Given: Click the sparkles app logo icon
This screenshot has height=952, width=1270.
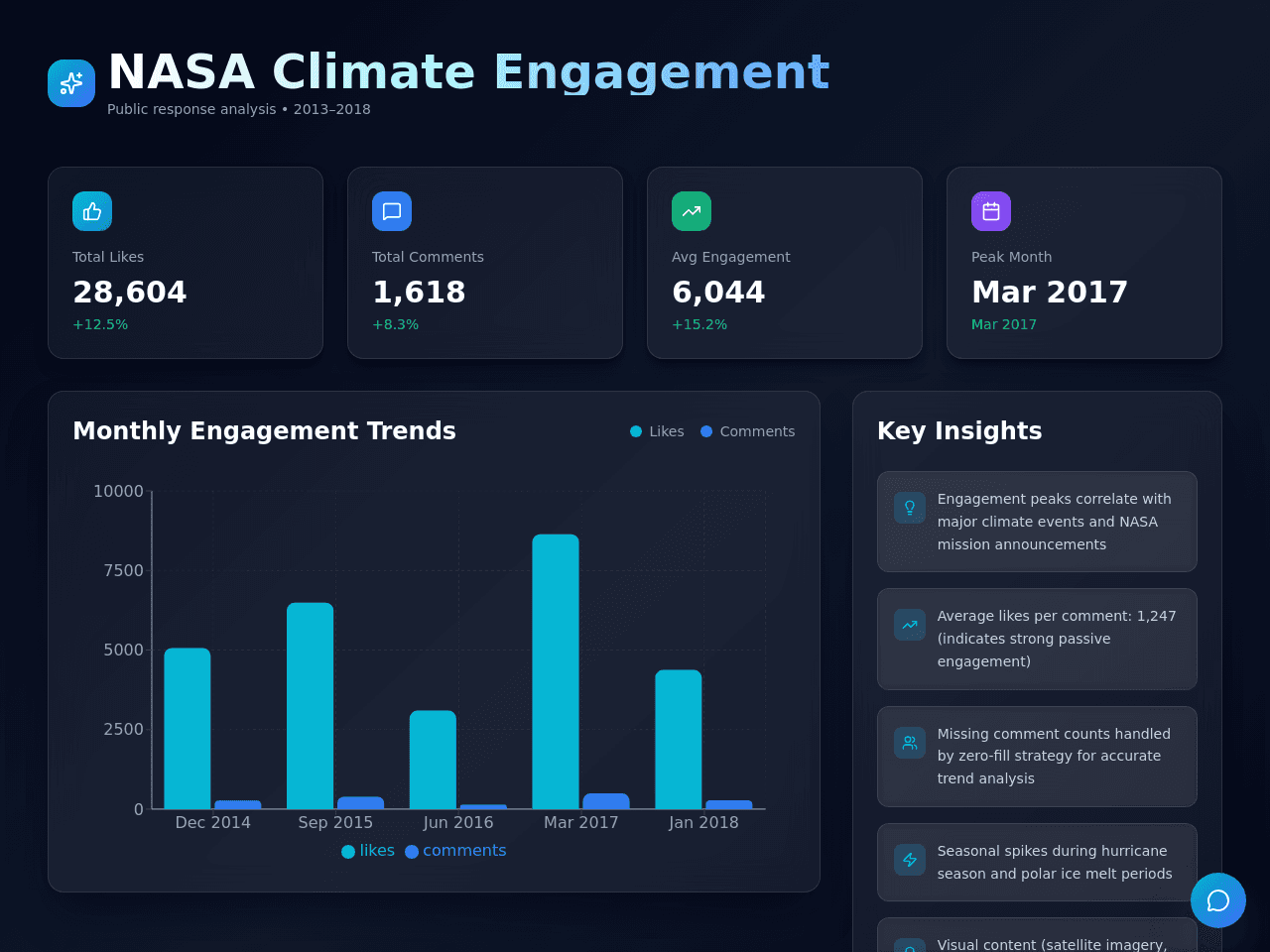Looking at the screenshot, I should click(x=71, y=83).
